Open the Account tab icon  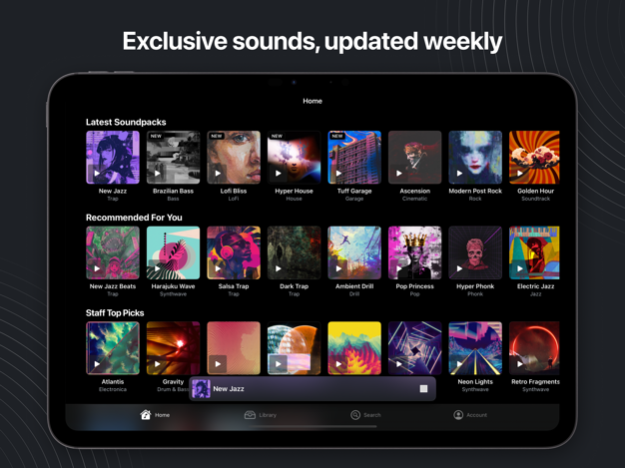[459, 414]
